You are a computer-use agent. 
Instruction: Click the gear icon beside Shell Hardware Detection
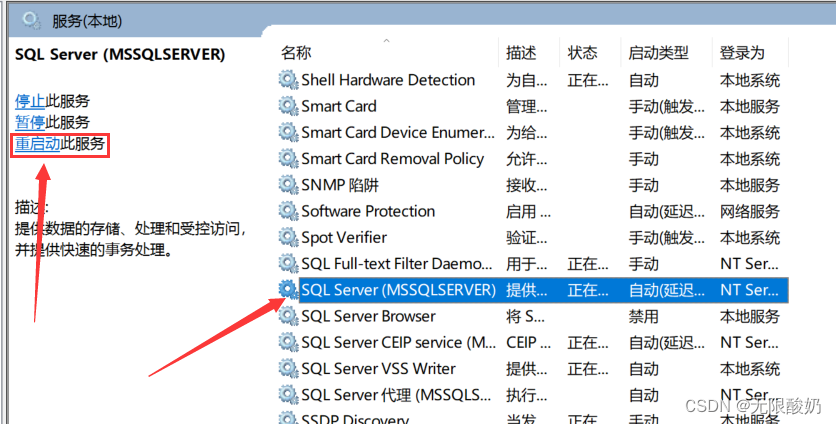288,80
